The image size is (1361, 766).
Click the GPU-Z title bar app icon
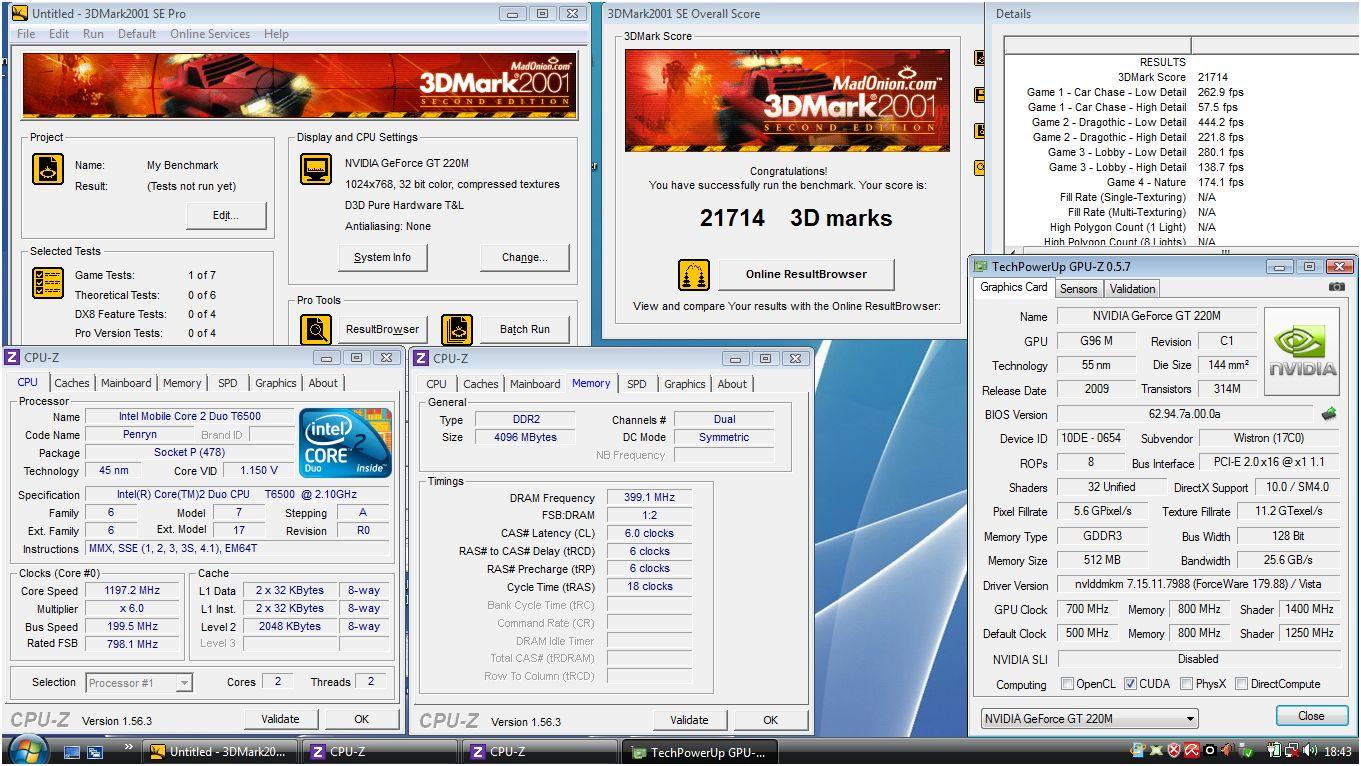coord(981,267)
